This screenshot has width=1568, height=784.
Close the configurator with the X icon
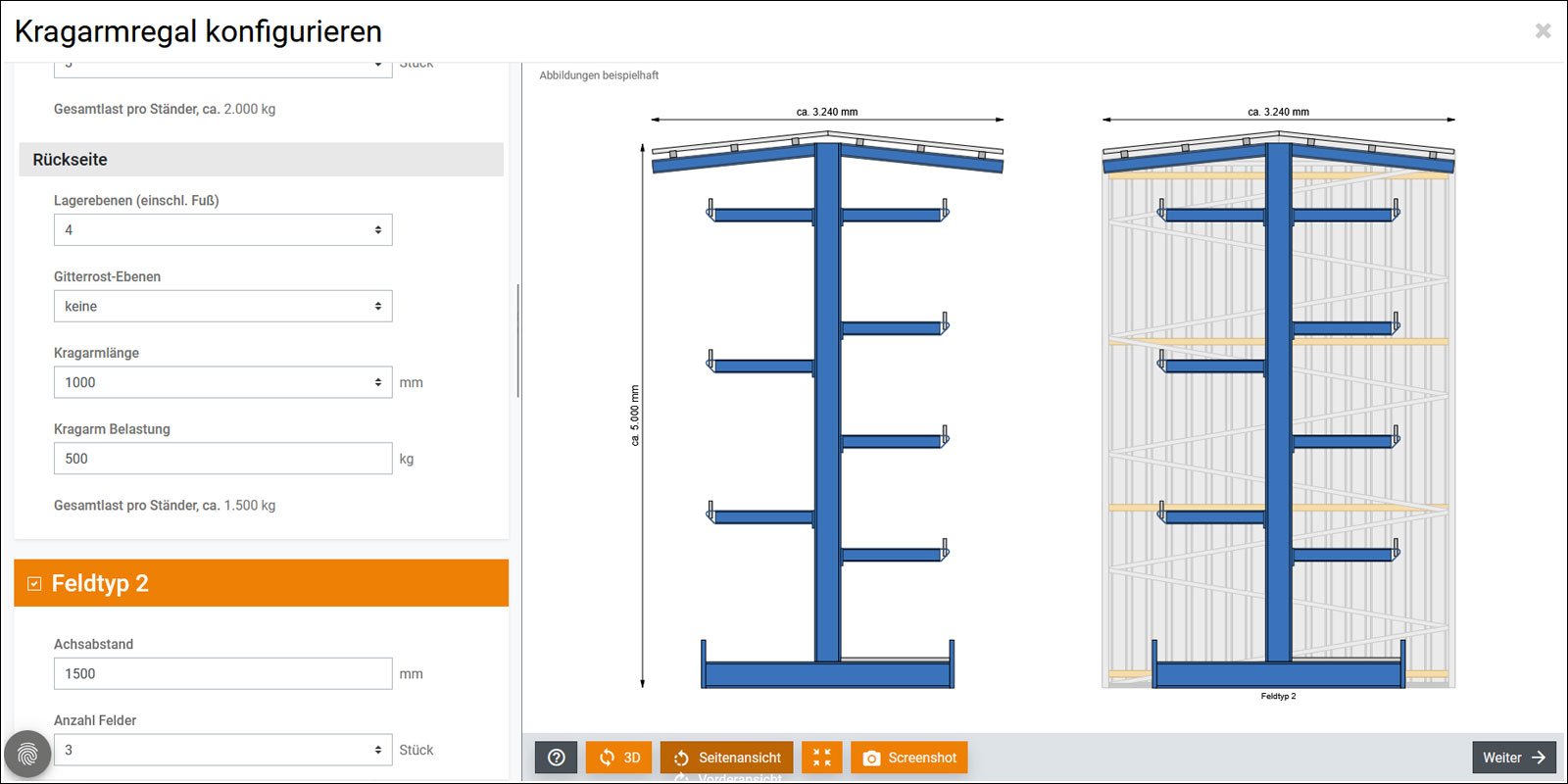[1543, 31]
